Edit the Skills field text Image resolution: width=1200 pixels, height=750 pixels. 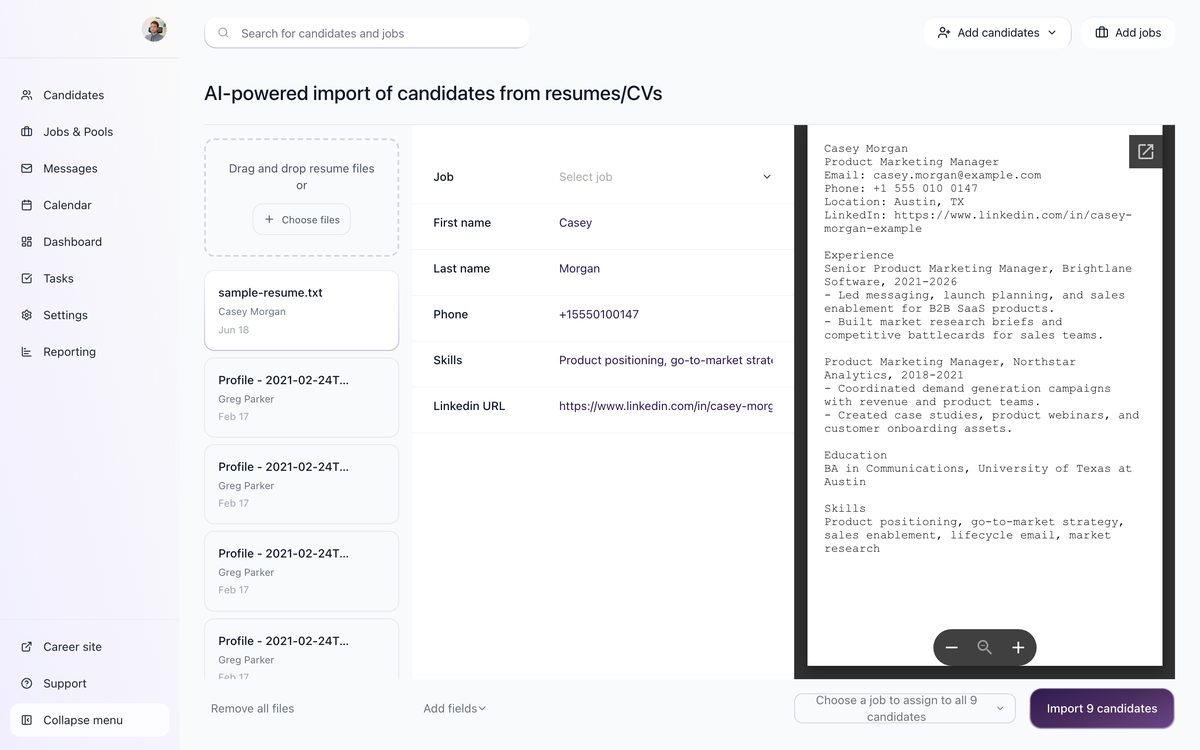[665, 361]
